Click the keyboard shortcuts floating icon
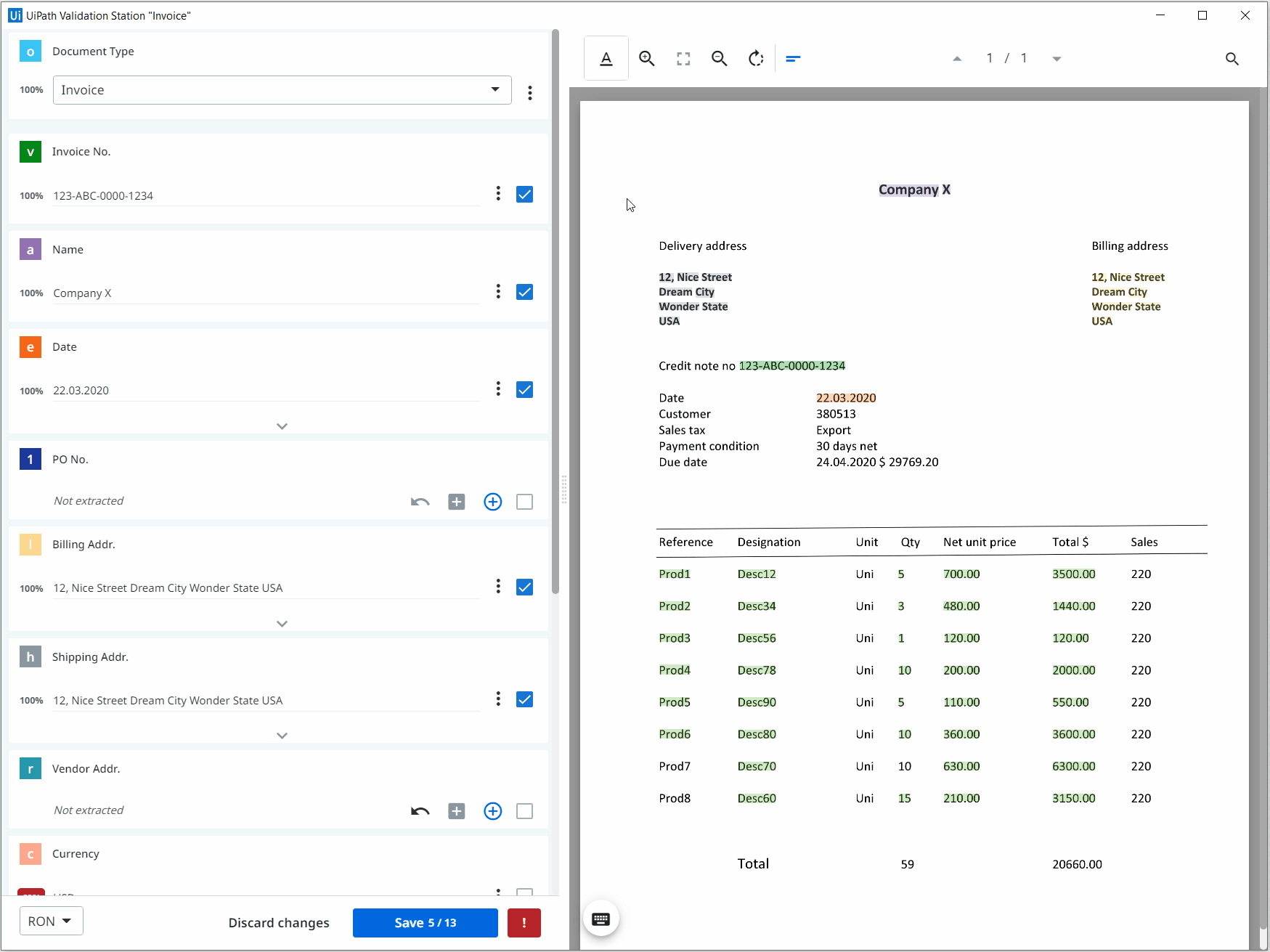 tap(601, 919)
